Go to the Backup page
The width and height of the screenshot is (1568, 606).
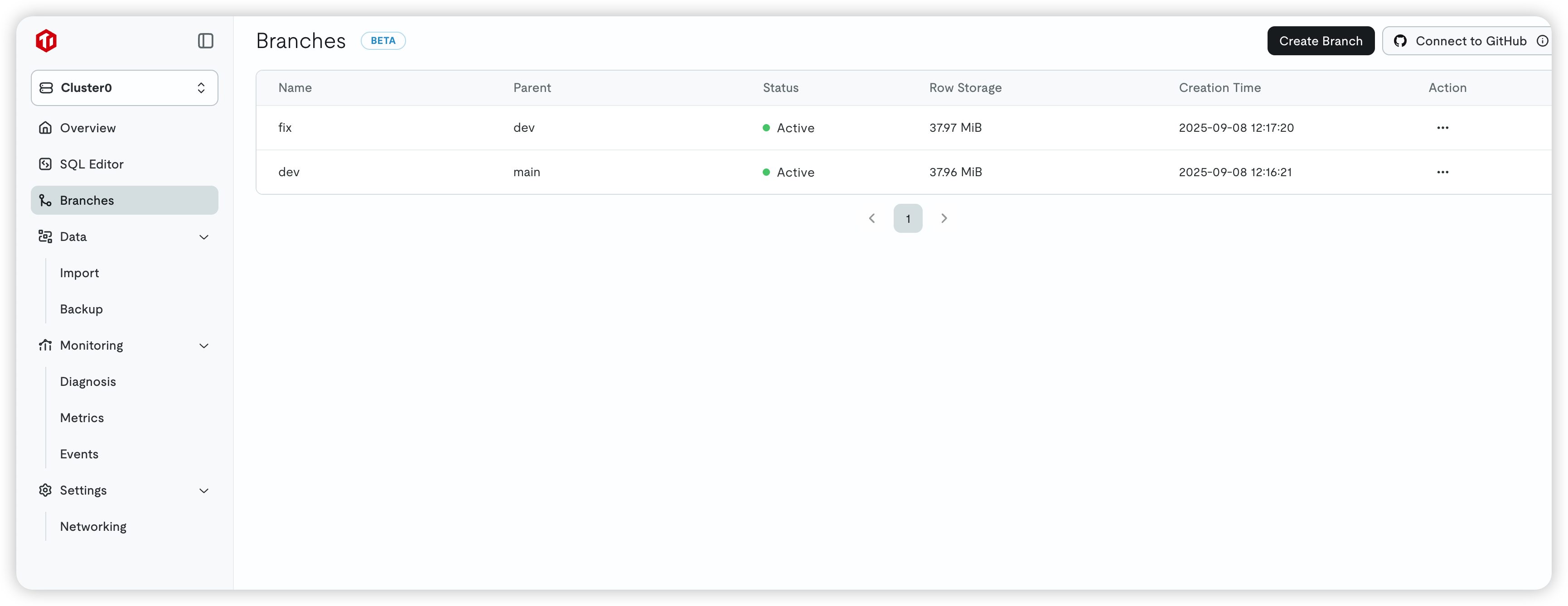(81, 309)
